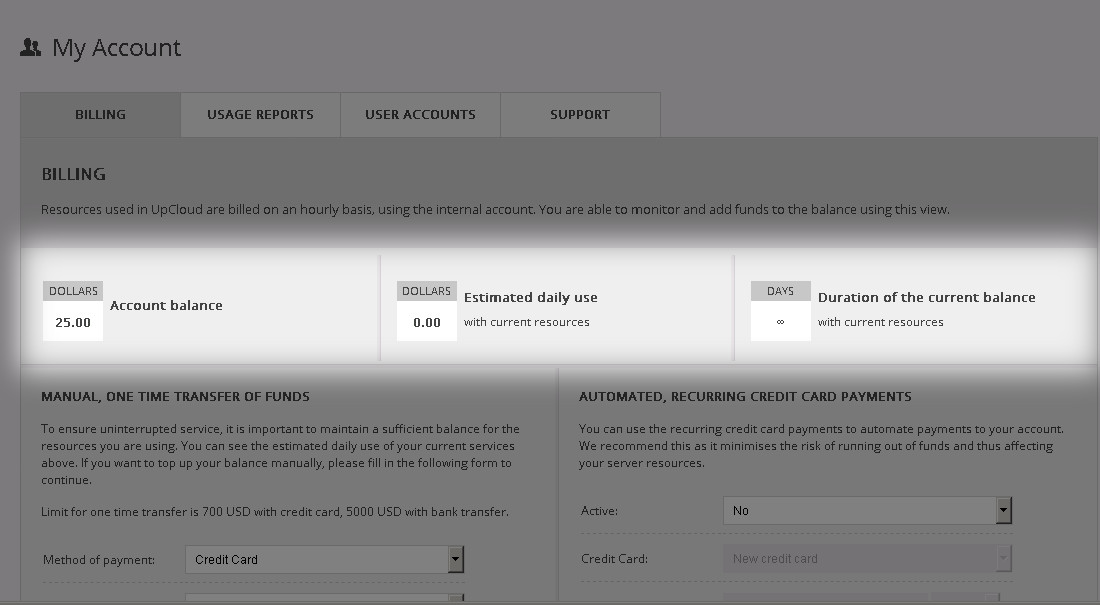Click the Automated, Recurring Credit Card Payments heading

[745, 397]
